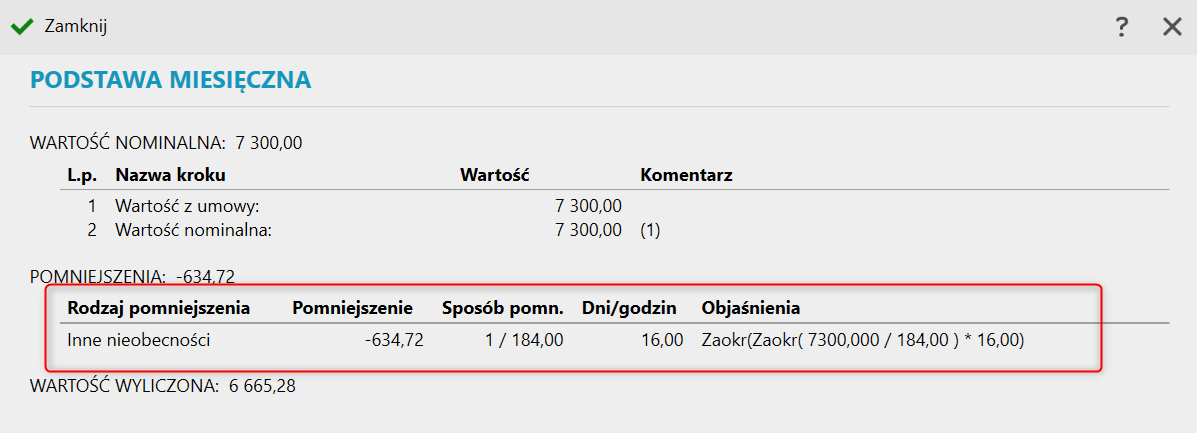
Task: Click the Zaokr formula explanation text
Action: 863,340
